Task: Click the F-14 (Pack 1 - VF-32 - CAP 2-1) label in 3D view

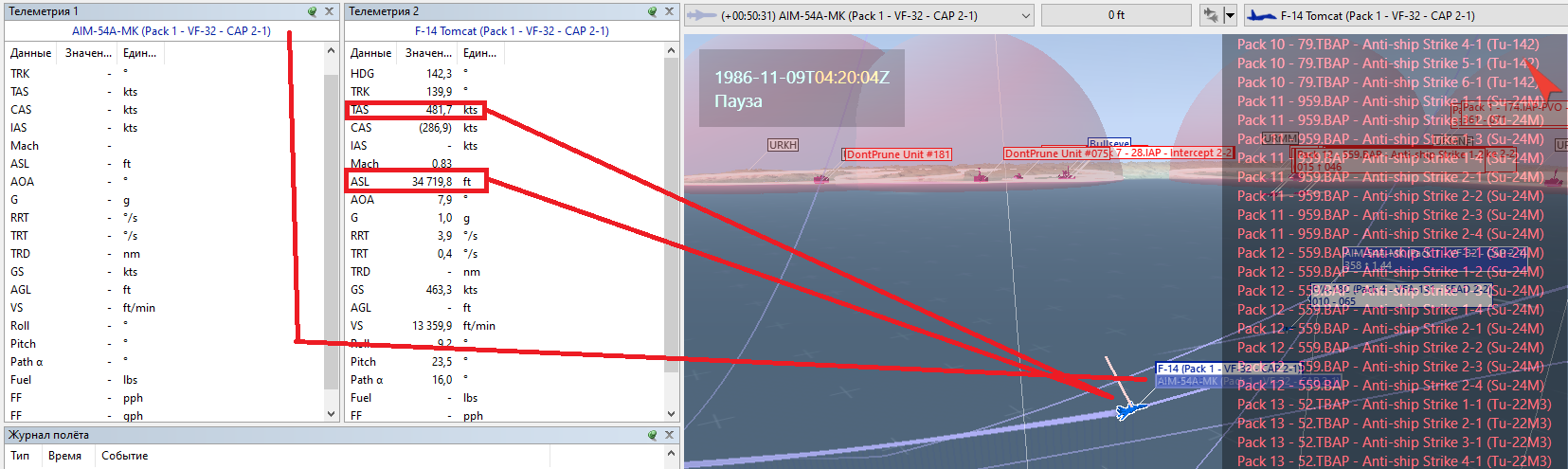Action: click(x=1230, y=369)
